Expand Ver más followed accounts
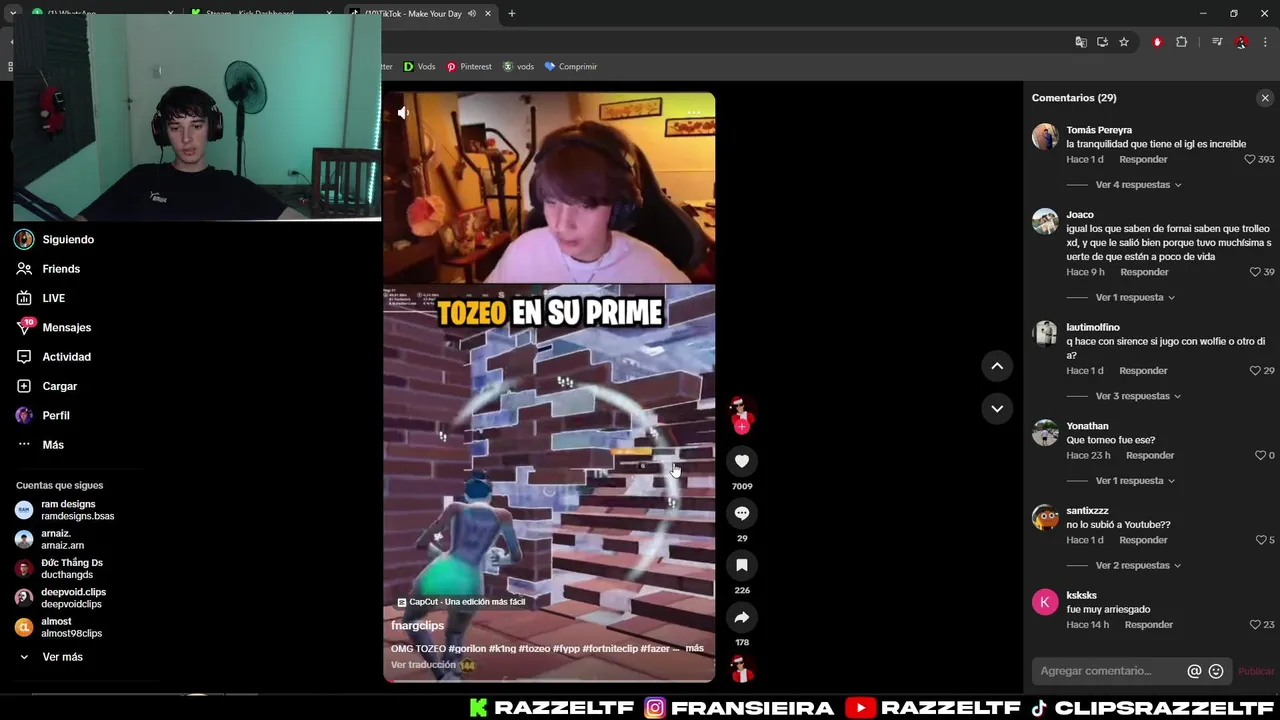The width and height of the screenshot is (1280, 720). [x=62, y=657]
